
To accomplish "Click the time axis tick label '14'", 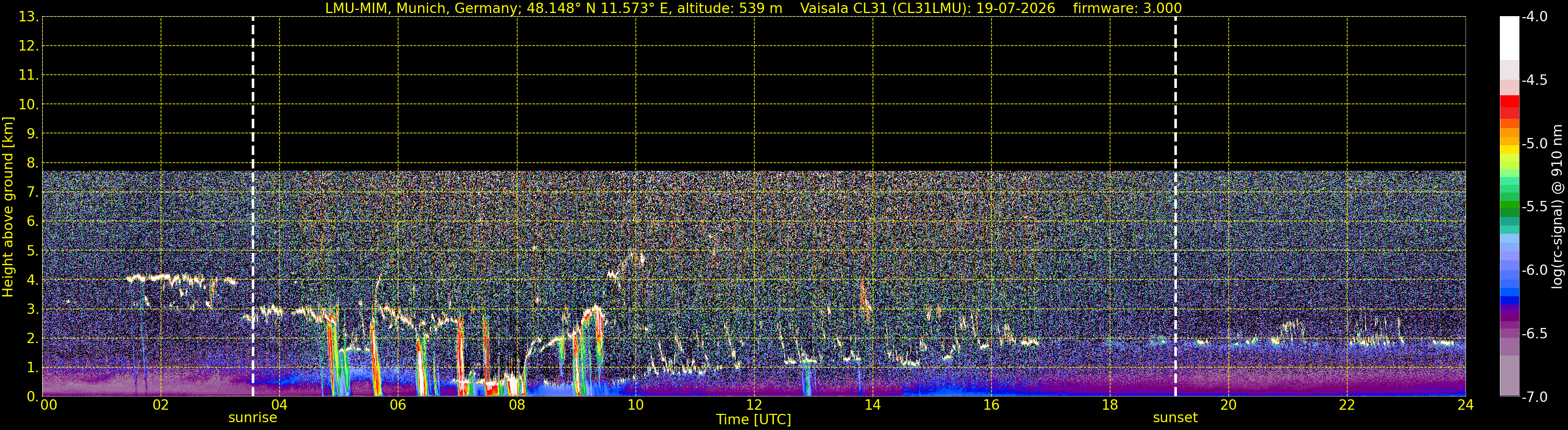I will tap(873, 405).
